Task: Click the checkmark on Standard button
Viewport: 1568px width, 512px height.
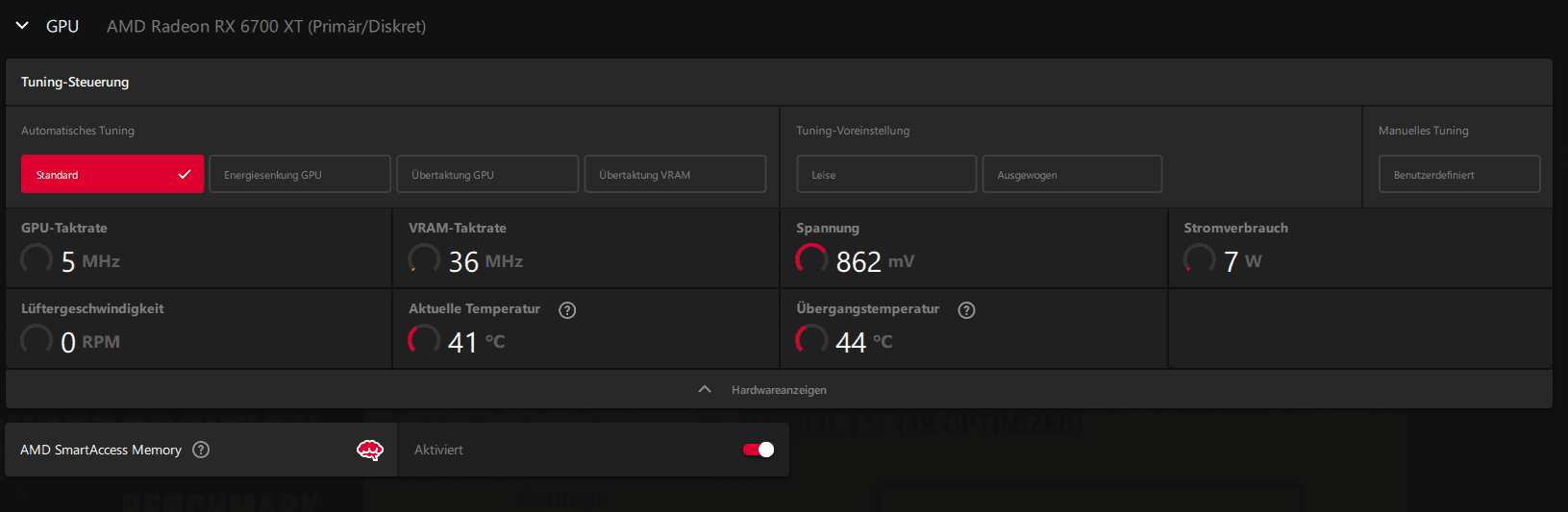Action: tap(185, 174)
